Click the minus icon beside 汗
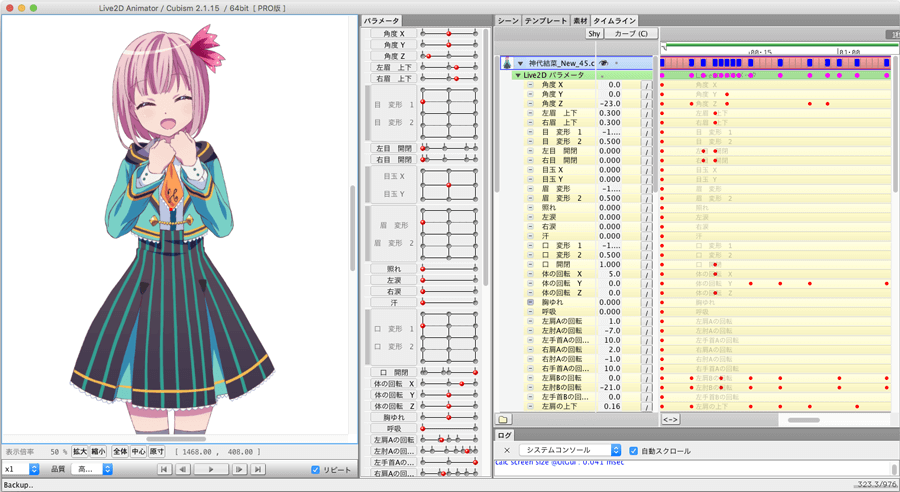The height and width of the screenshot is (492, 900). tap(530, 236)
